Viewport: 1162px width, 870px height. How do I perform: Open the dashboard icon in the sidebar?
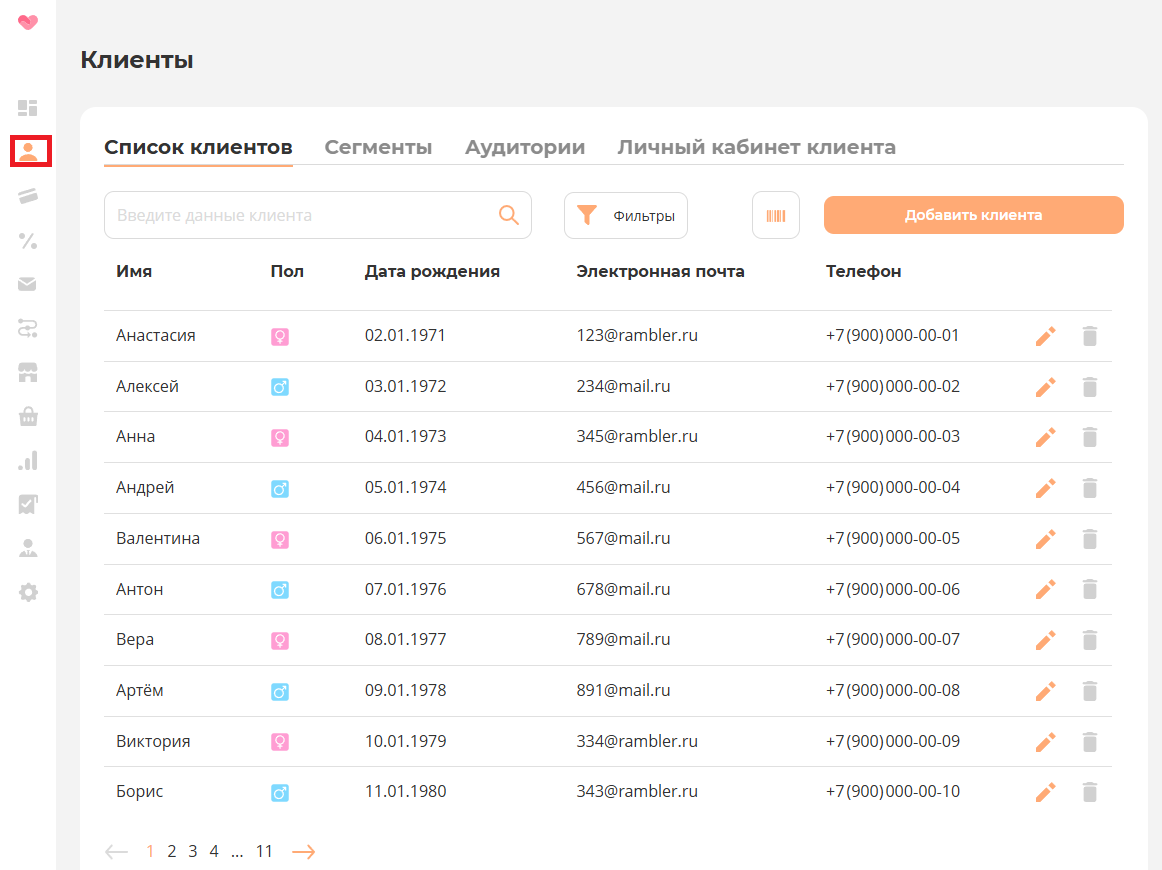(x=28, y=108)
